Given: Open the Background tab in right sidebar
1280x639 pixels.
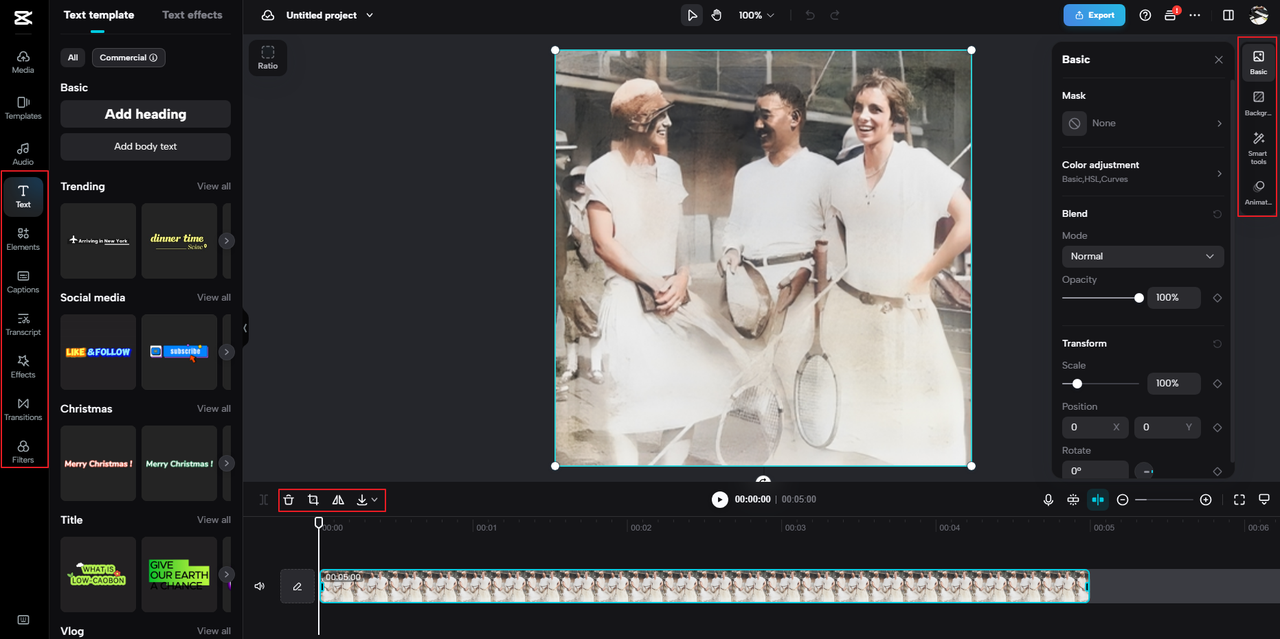Looking at the screenshot, I should point(1258,104).
